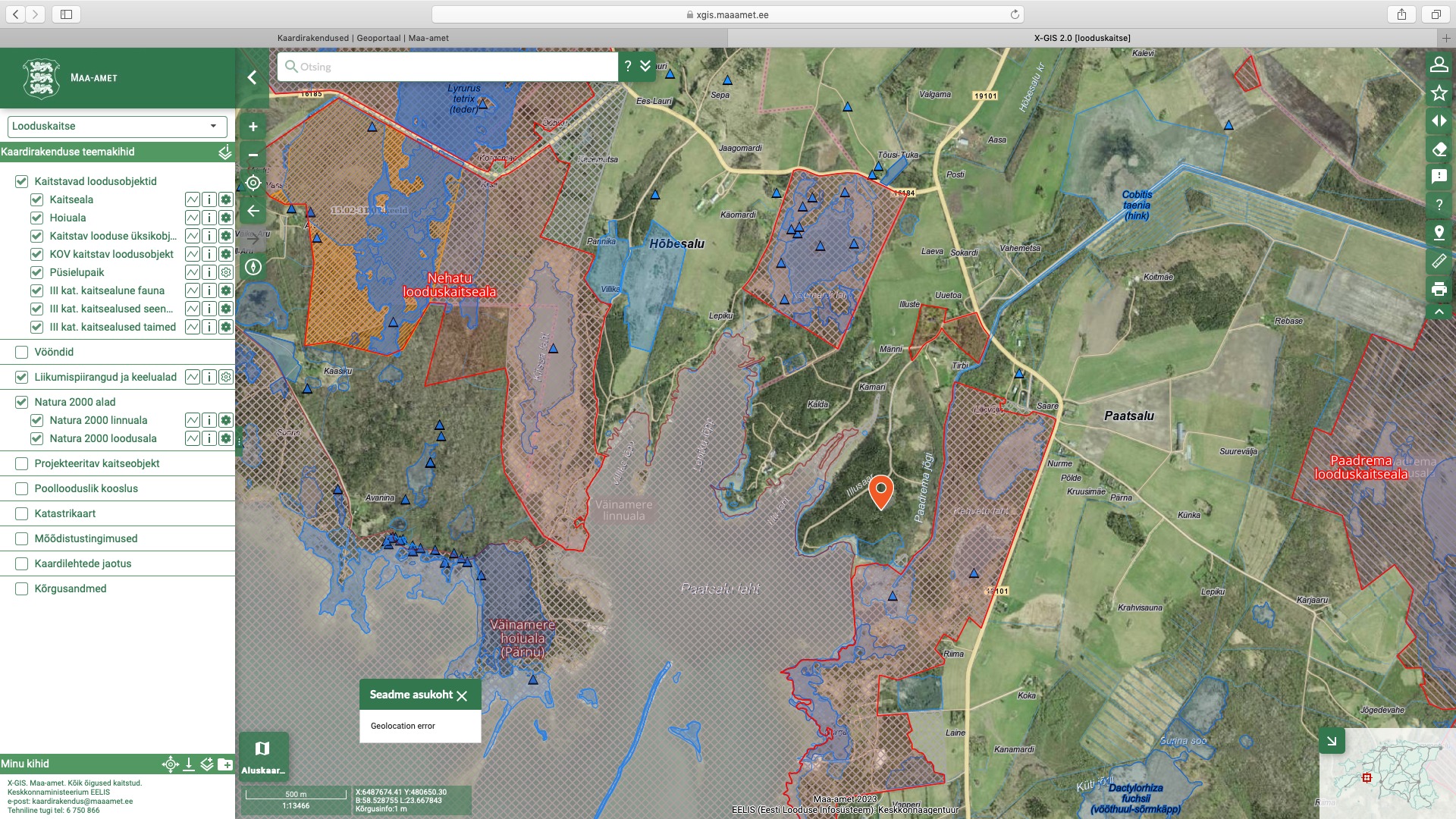Click the print map icon
The height and width of the screenshot is (819, 1456).
1439,289
